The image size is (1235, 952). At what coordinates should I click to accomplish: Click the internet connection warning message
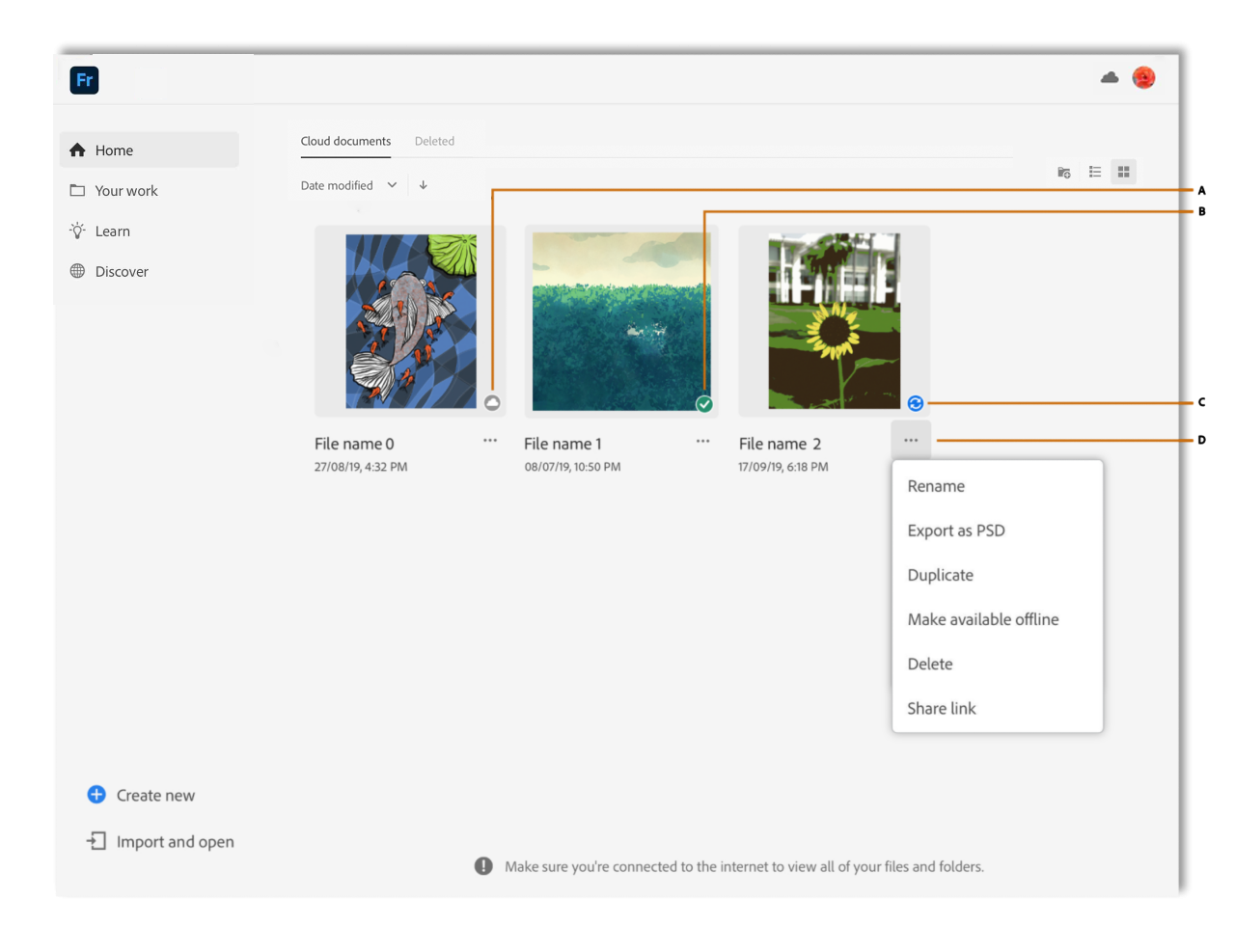[x=744, y=866]
